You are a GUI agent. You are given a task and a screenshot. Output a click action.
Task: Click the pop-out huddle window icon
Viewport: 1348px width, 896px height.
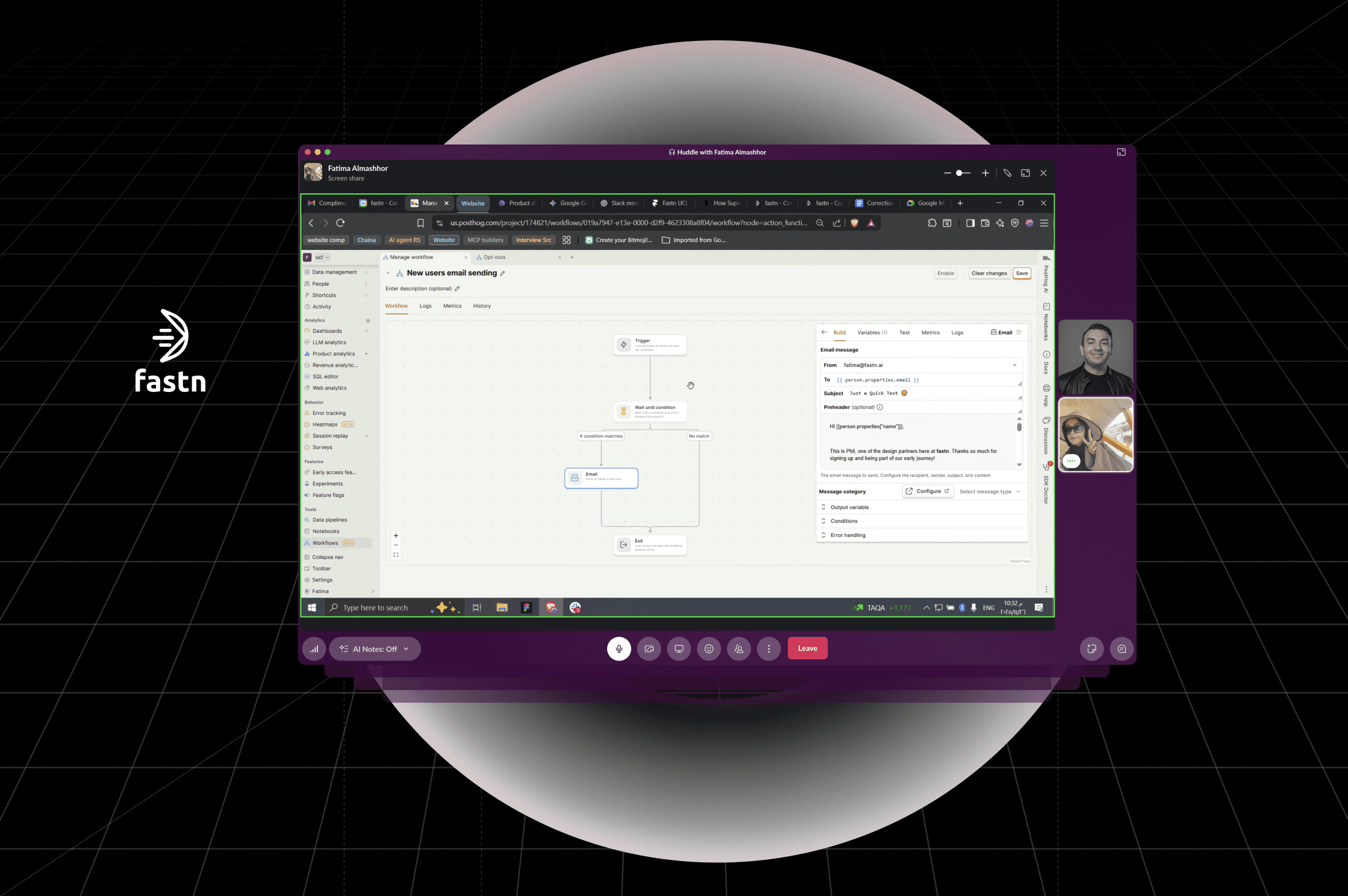coord(1121,152)
